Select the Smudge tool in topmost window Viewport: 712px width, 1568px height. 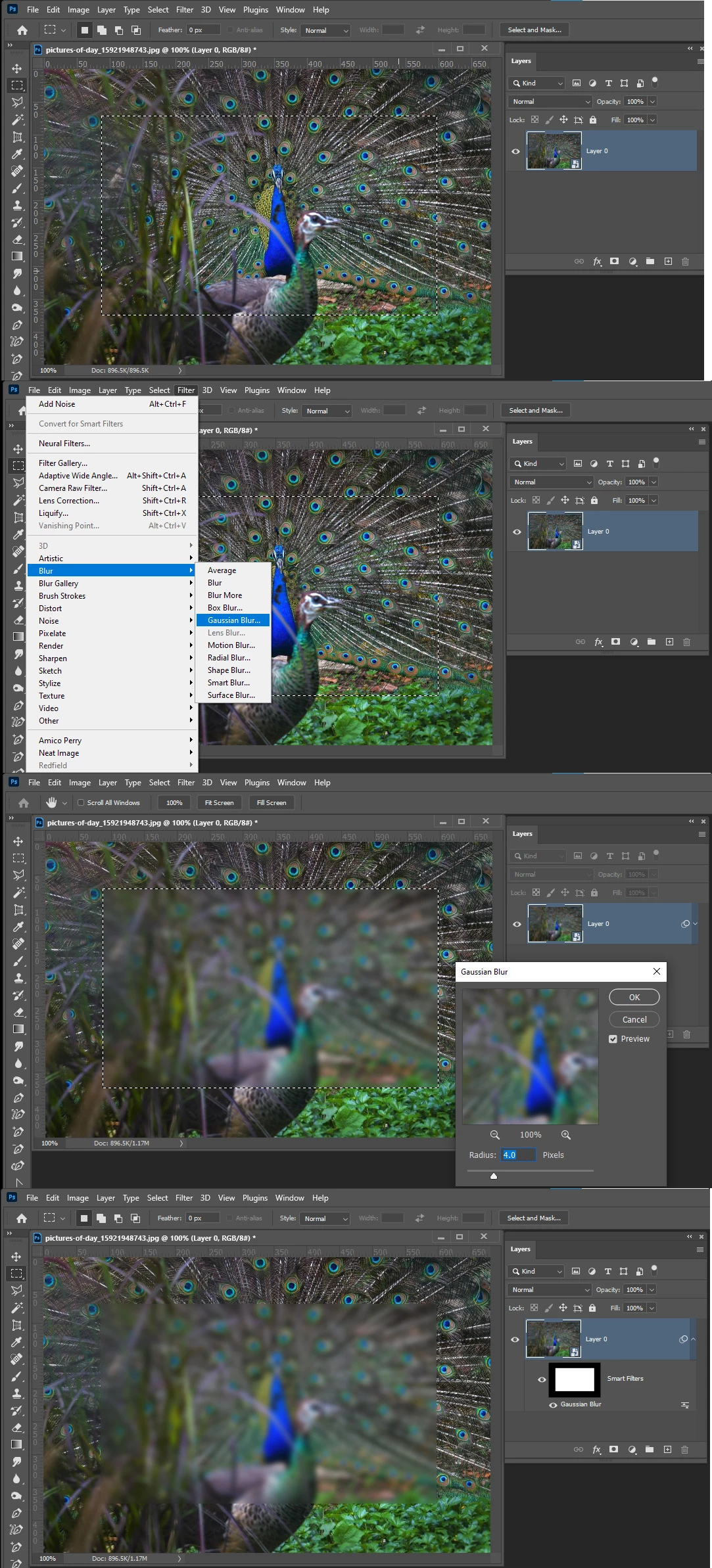click(x=17, y=273)
